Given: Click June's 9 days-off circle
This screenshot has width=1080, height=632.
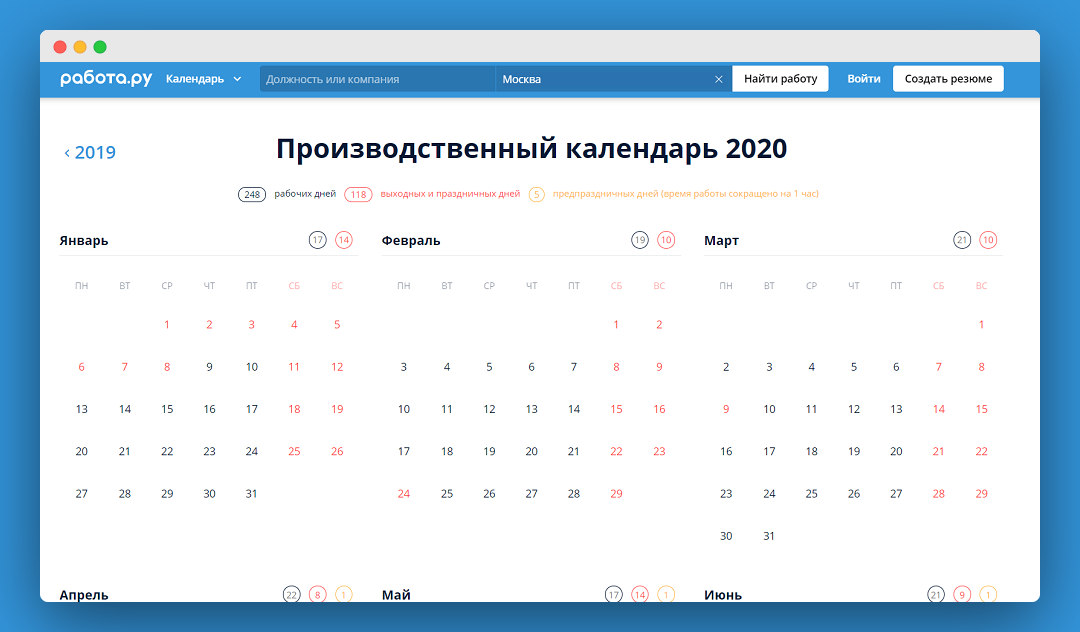Looking at the screenshot, I should [962, 595].
